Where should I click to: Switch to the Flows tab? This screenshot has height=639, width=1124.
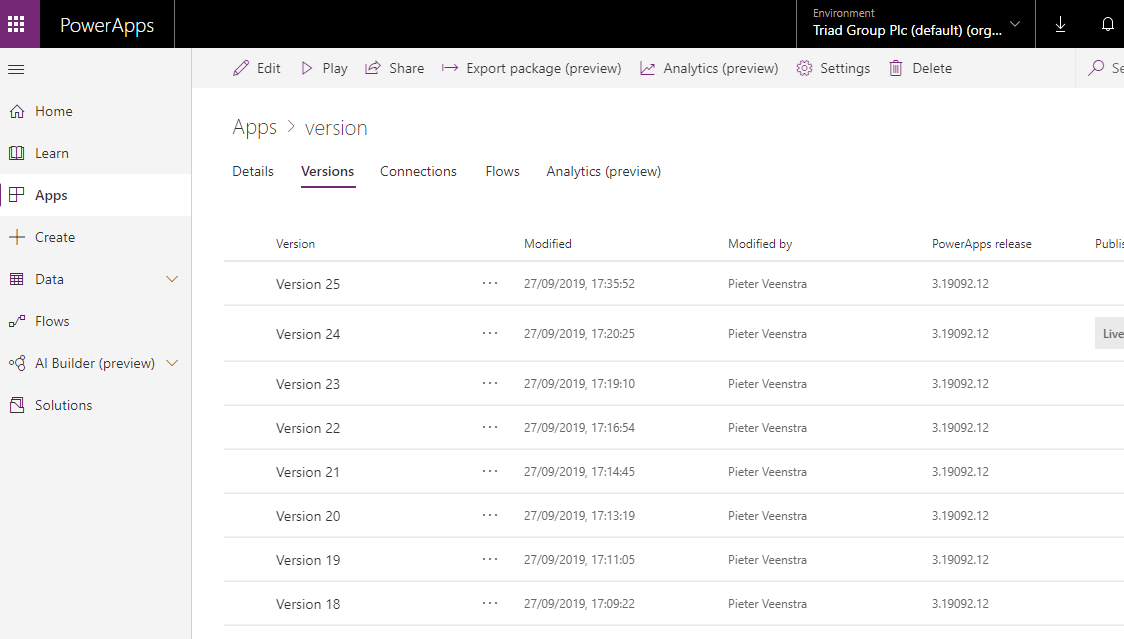tap(503, 171)
